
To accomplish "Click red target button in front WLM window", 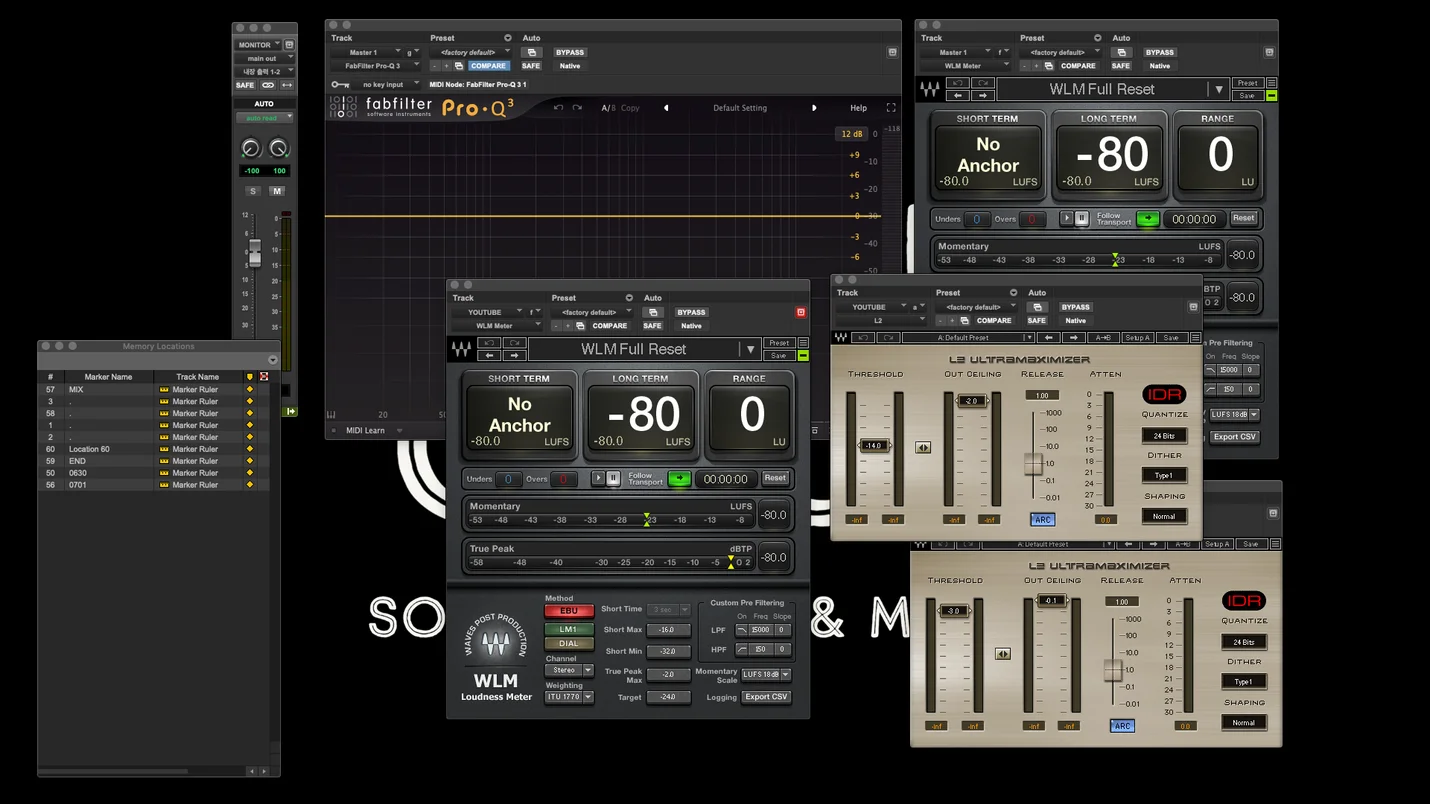I will [800, 312].
